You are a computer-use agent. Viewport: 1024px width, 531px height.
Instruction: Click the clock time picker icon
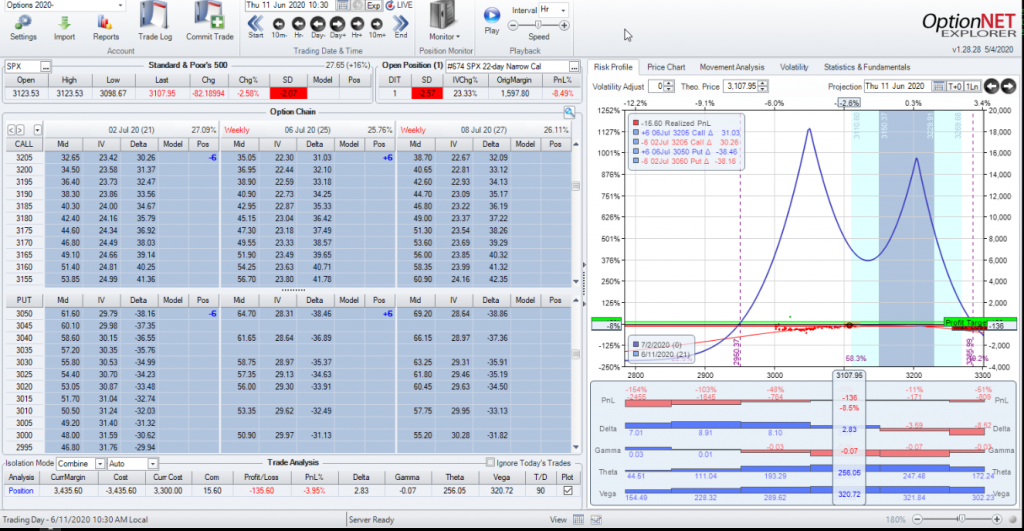pyautogui.click(x=357, y=5)
